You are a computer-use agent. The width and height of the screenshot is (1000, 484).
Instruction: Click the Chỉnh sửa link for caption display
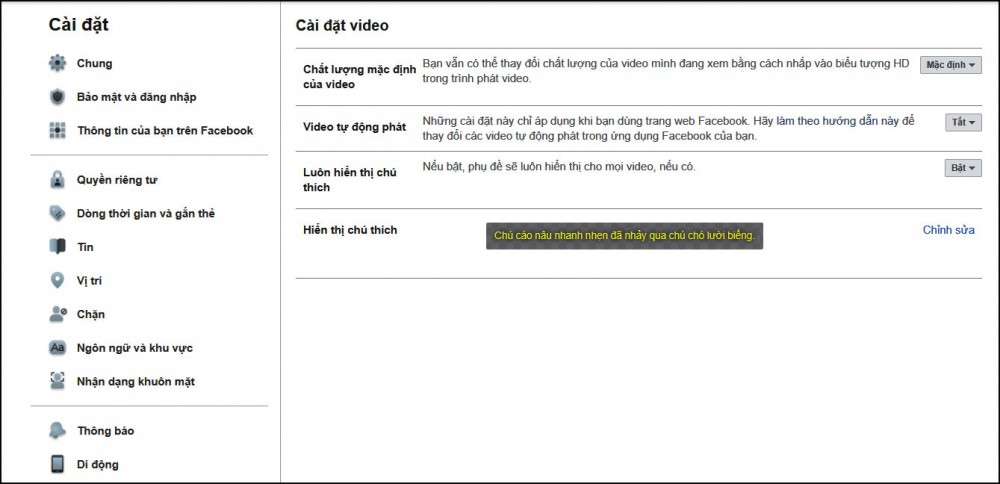[948, 230]
